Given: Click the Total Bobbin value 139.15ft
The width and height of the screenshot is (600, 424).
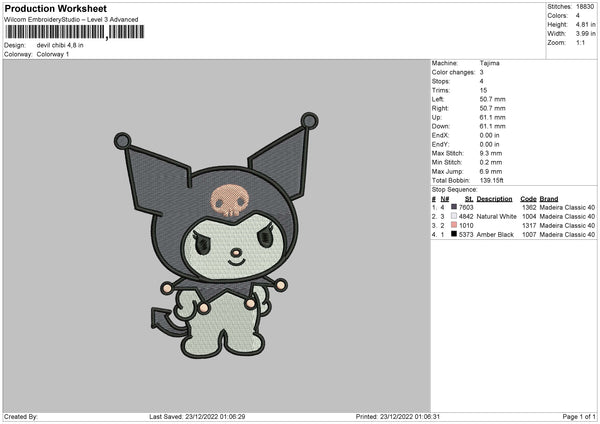Looking at the screenshot, I should tap(492, 180).
